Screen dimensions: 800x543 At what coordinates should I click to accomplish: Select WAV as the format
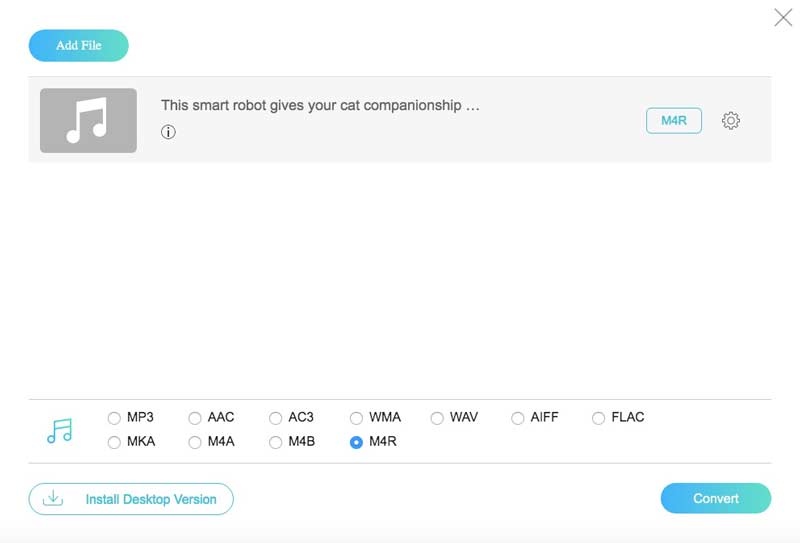pos(437,418)
